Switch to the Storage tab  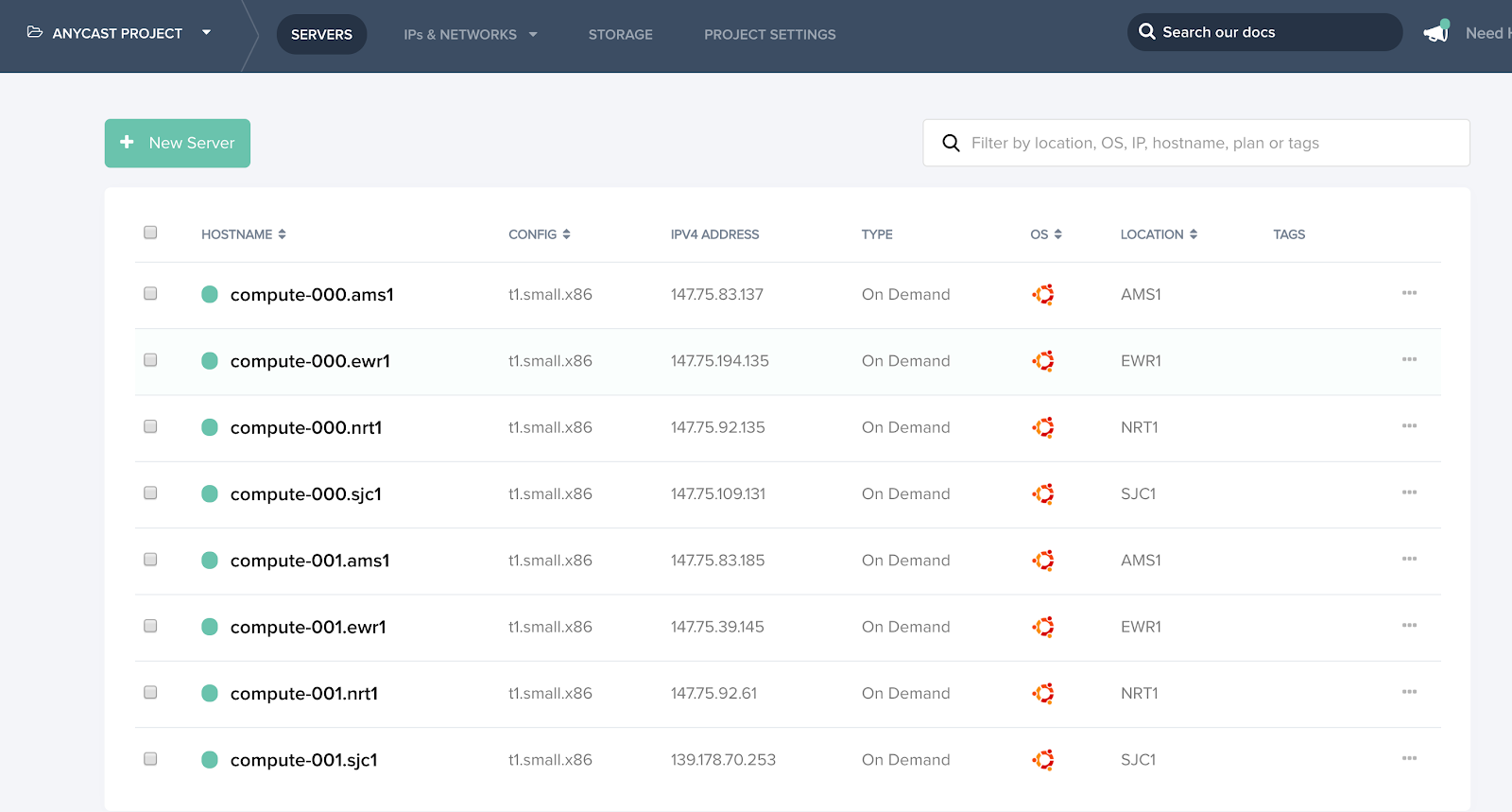[620, 34]
